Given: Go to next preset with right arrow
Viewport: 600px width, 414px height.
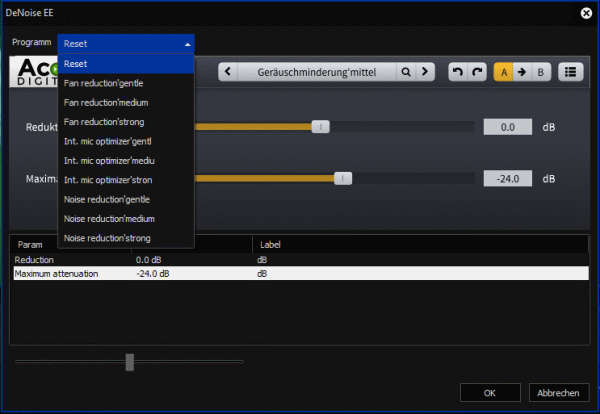Looking at the screenshot, I should (425, 72).
